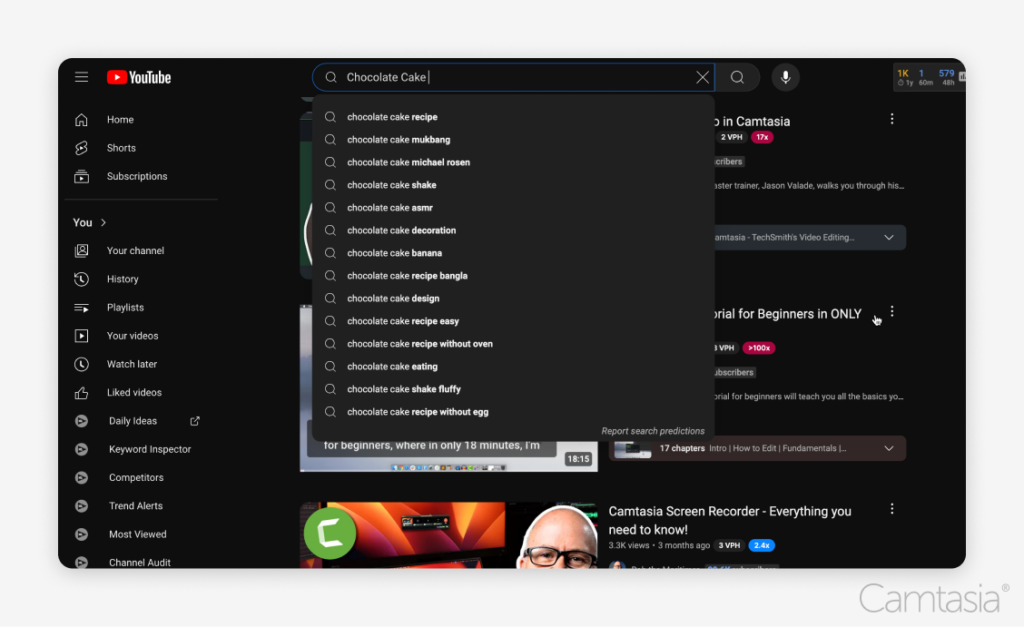
Task: Click the Playlists icon
Action: (81, 308)
